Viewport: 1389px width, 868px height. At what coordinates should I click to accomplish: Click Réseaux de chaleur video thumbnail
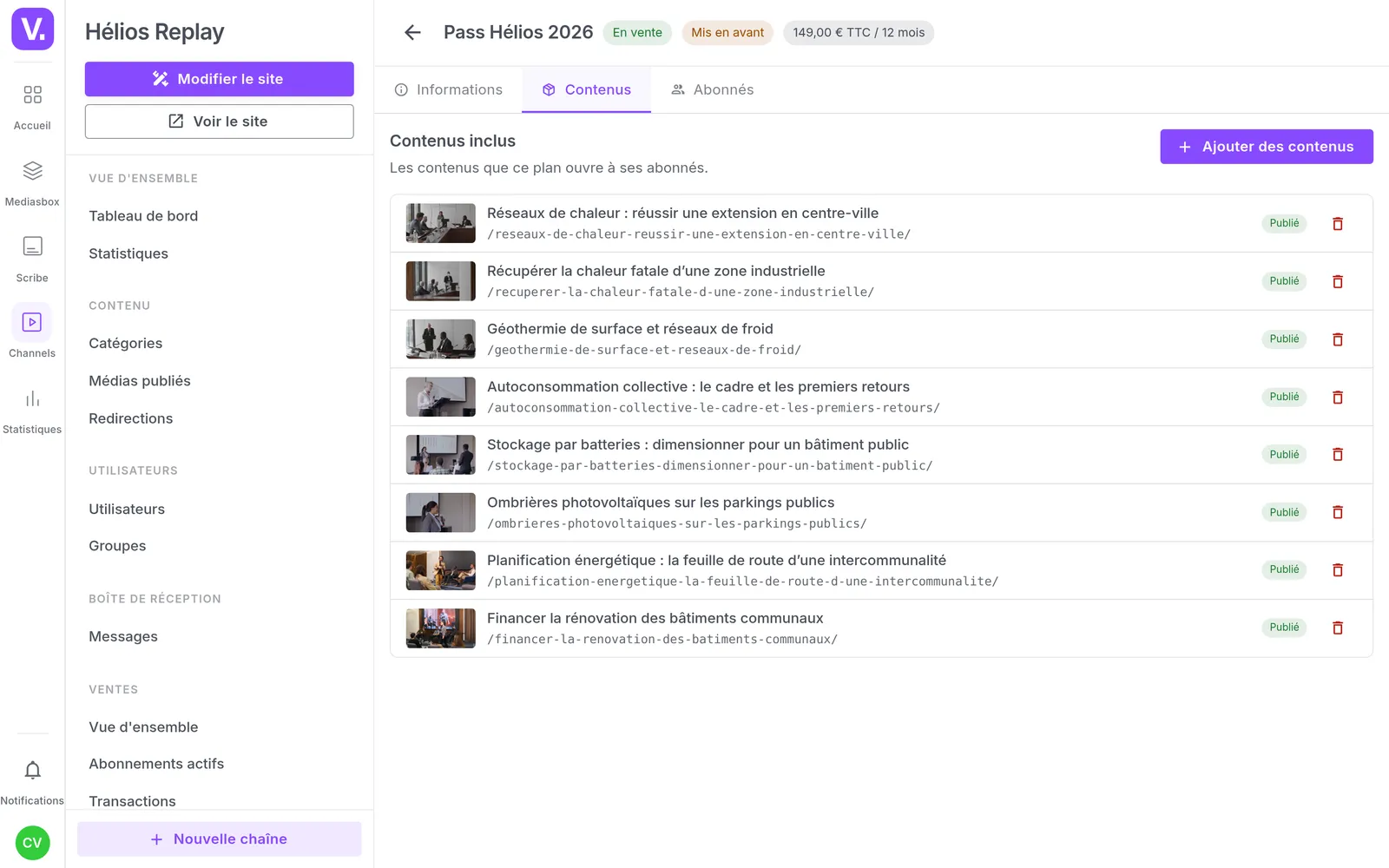click(x=441, y=223)
